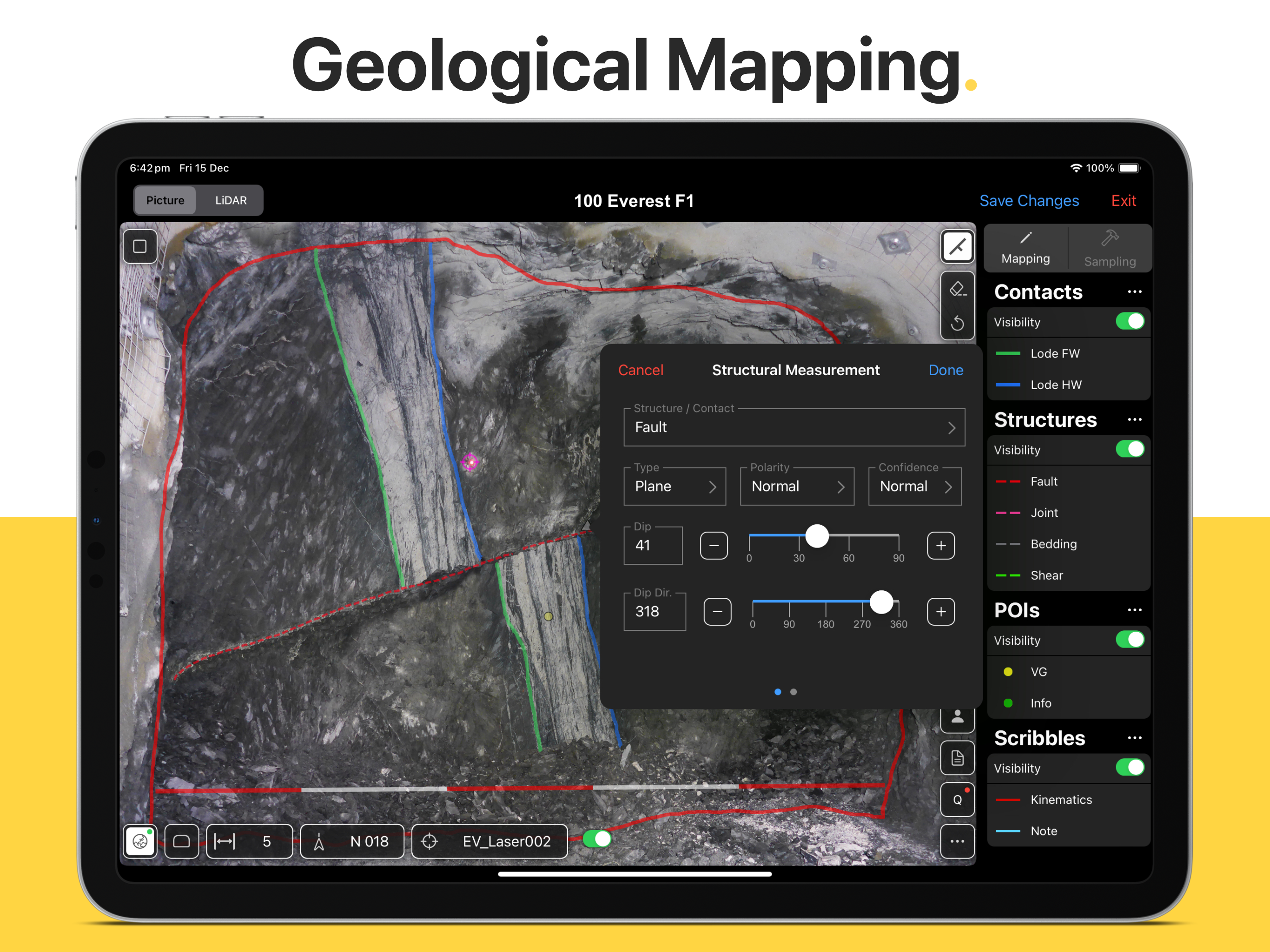The height and width of the screenshot is (952, 1270).
Task: Switch to the LiDAR tab
Action: click(231, 200)
